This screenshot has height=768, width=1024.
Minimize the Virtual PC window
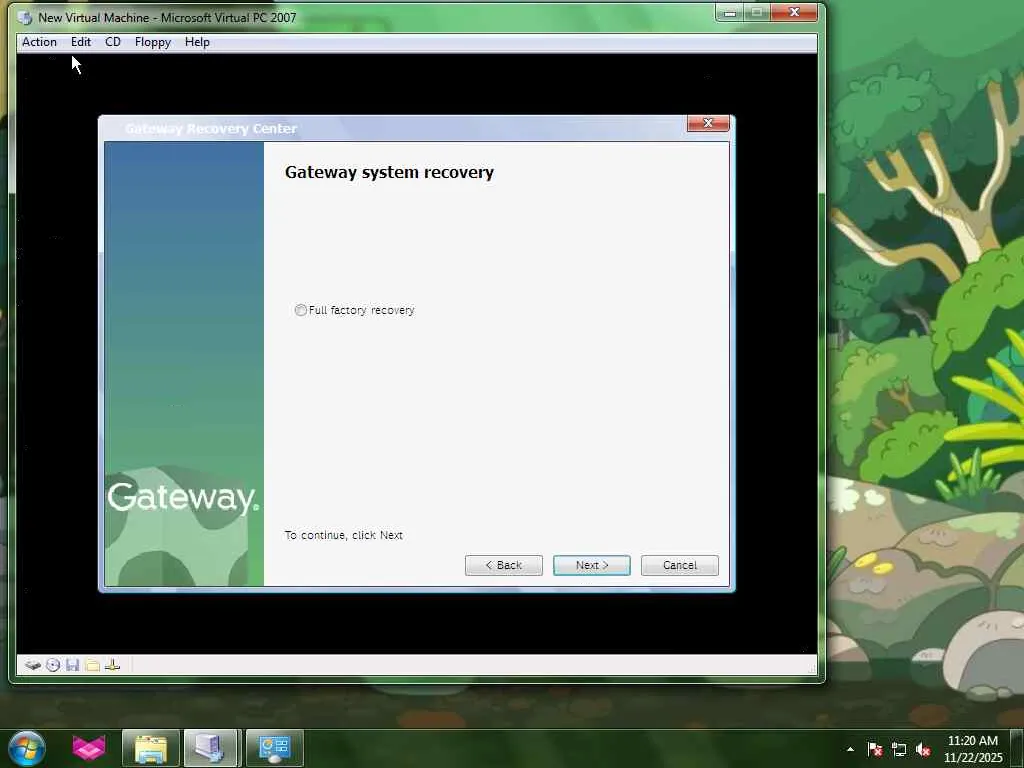click(x=730, y=12)
